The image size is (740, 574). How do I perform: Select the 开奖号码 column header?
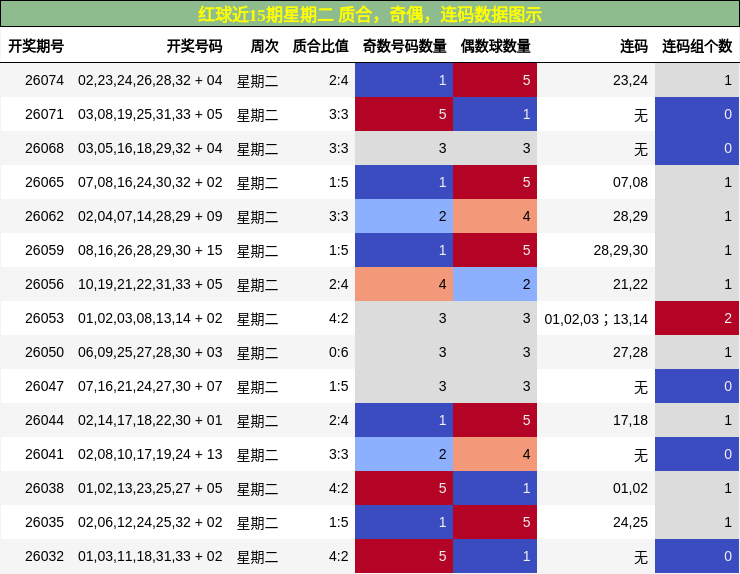[194, 46]
